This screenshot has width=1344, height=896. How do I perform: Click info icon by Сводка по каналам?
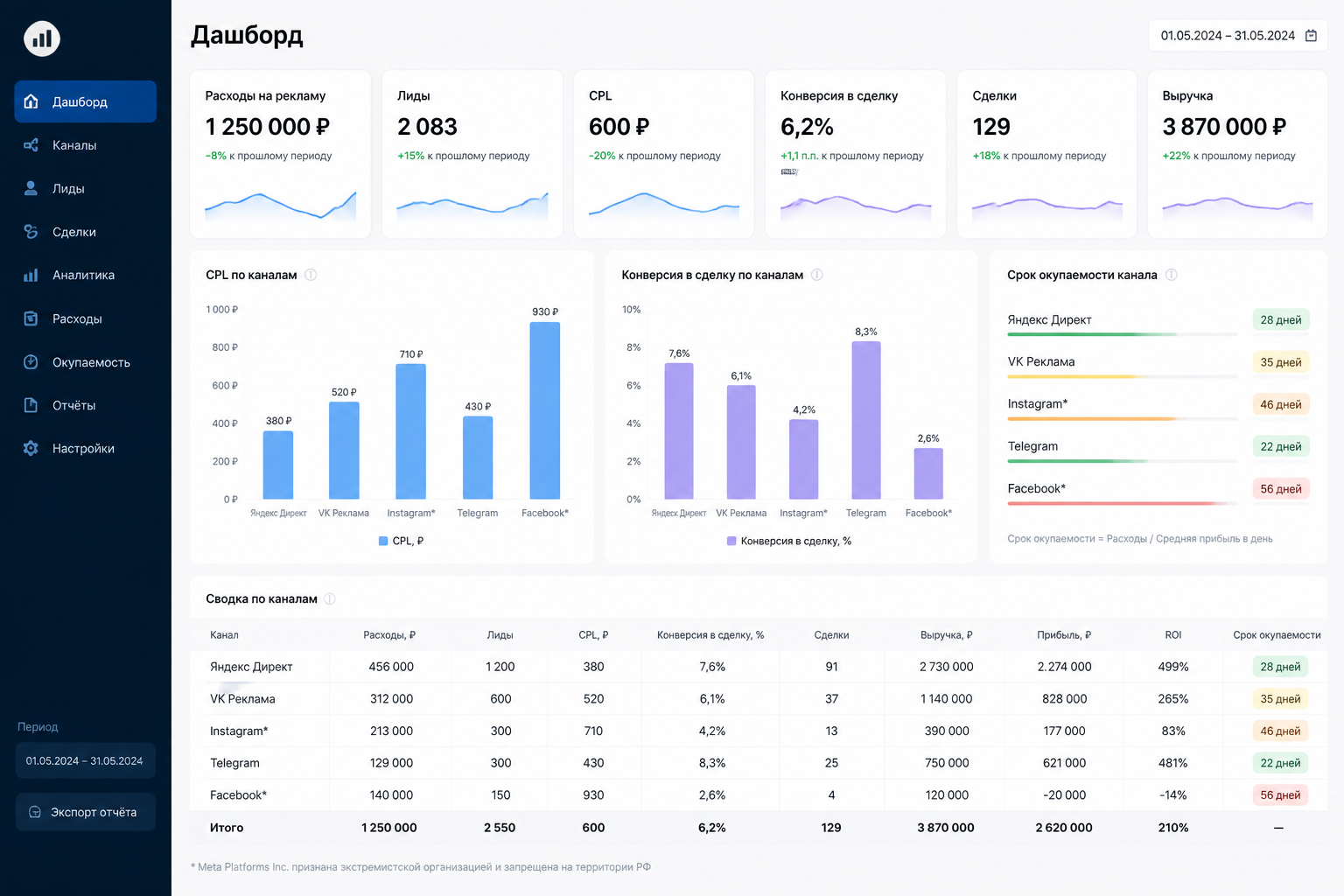tap(330, 599)
